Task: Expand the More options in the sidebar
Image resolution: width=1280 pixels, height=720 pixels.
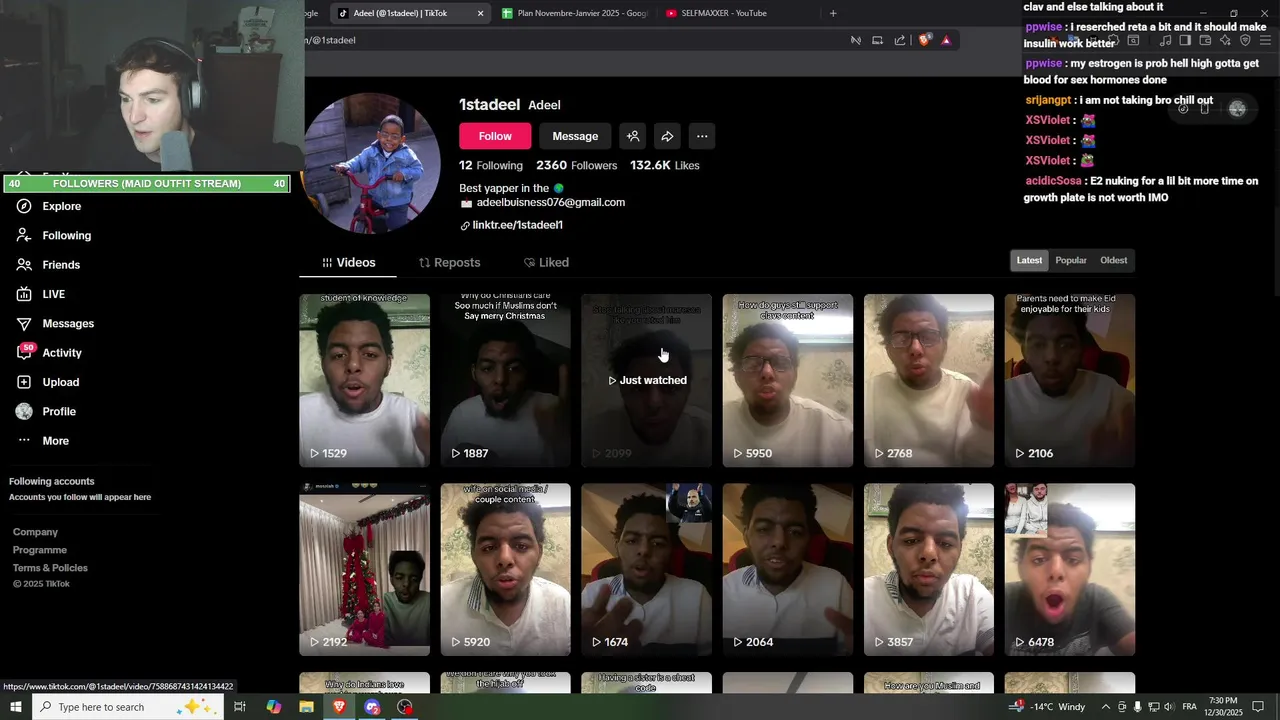Action: pyautogui.click(x=43, y=441)
